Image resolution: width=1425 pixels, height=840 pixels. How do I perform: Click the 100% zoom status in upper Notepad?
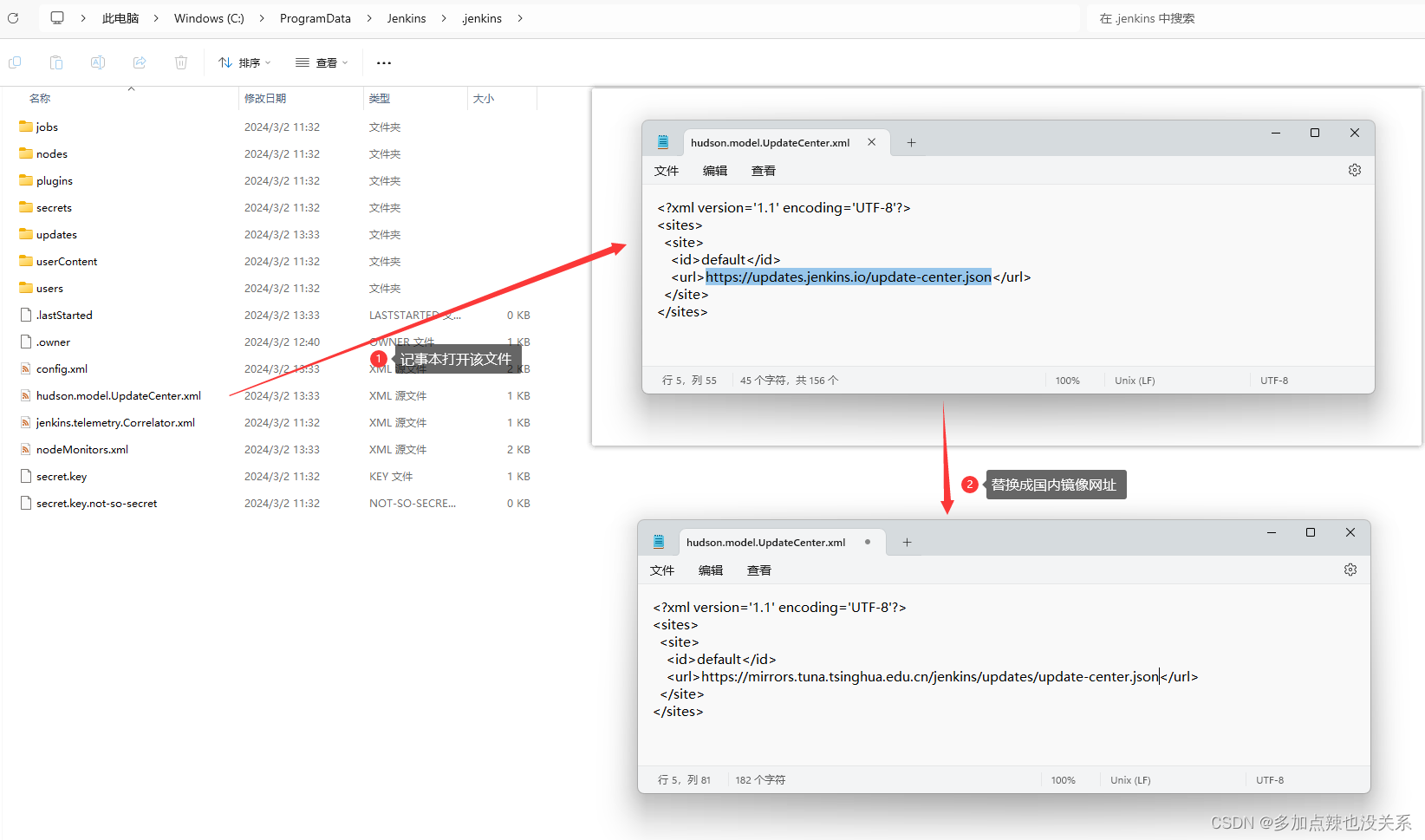1068,381
